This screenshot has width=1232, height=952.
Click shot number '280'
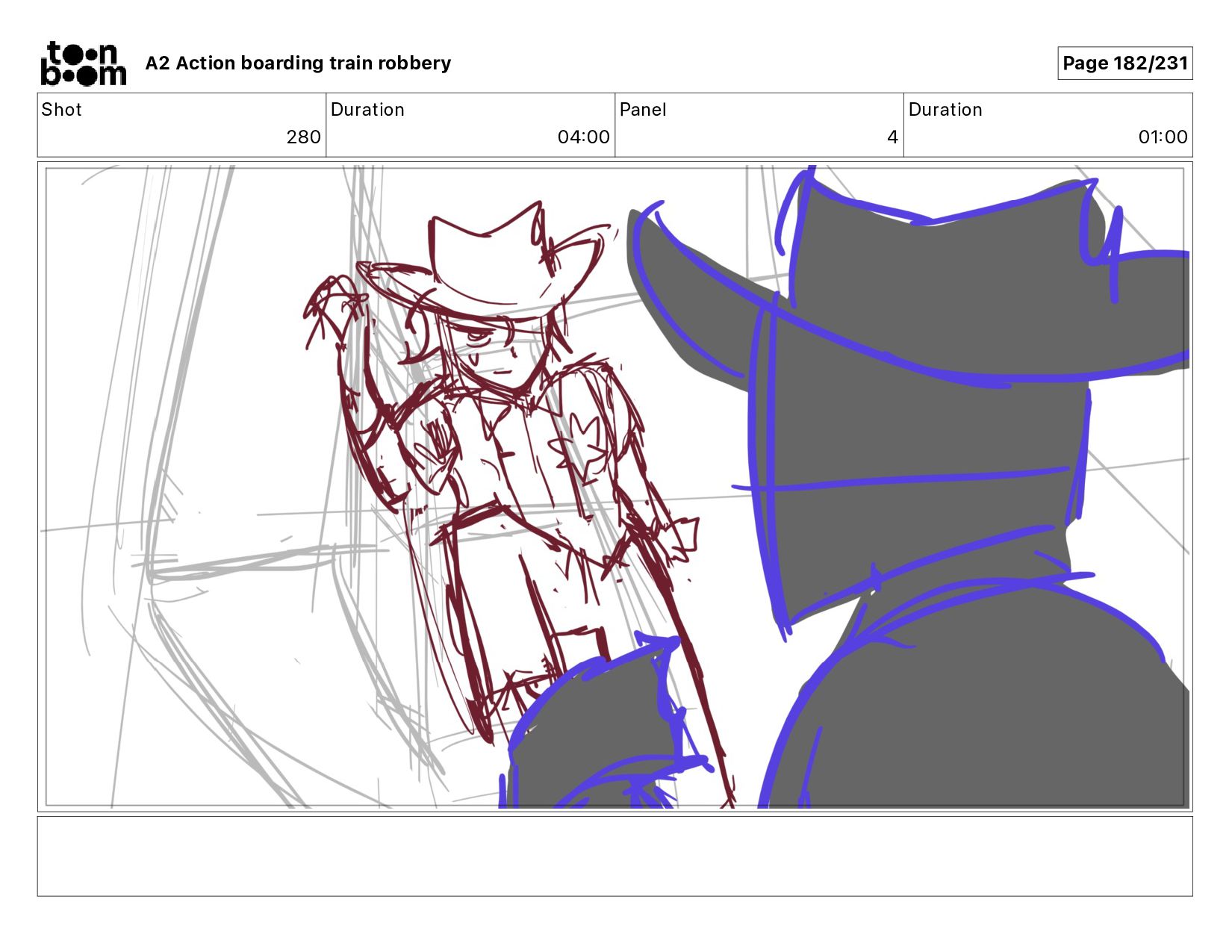pos(303,137)
